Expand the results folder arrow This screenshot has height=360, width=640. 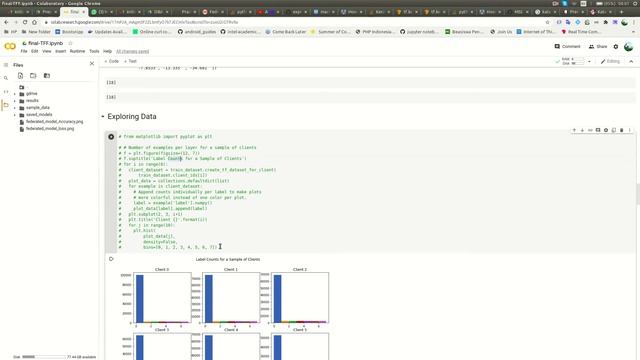tap(15, 101)
